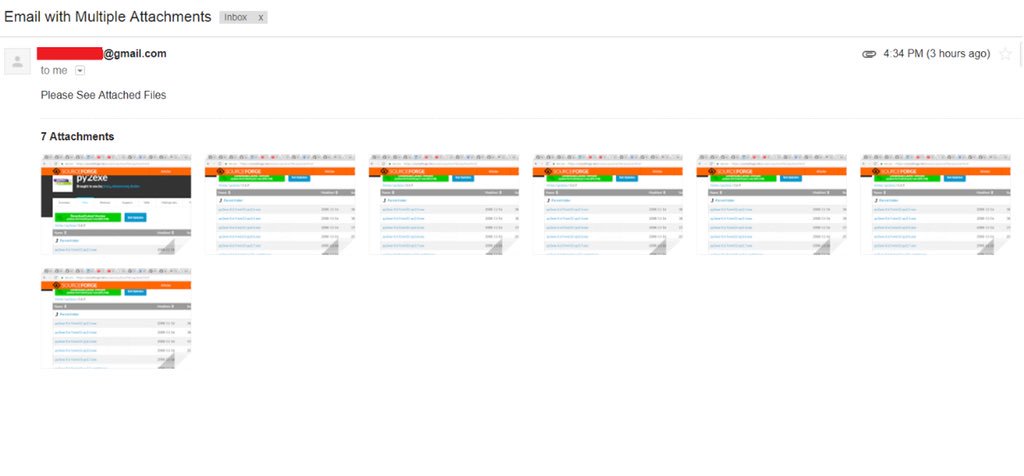Image resolution: width=1024 pixels, height=476 pixels.
Task: Click the paperclip attachment indicator icon
Action: 869,54
